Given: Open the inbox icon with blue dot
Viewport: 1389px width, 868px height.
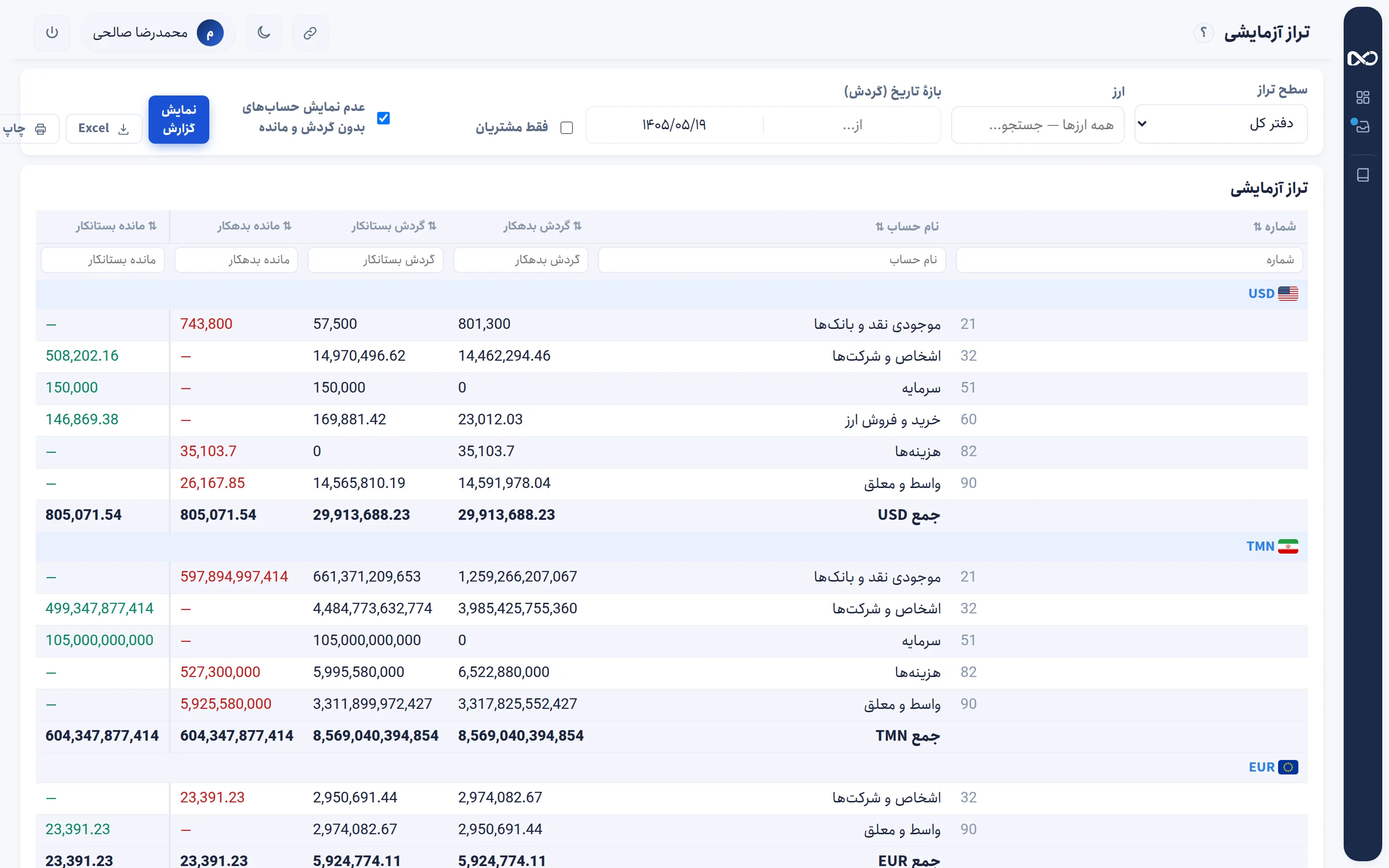Looking at the screenshot, I should (1362, 126).
